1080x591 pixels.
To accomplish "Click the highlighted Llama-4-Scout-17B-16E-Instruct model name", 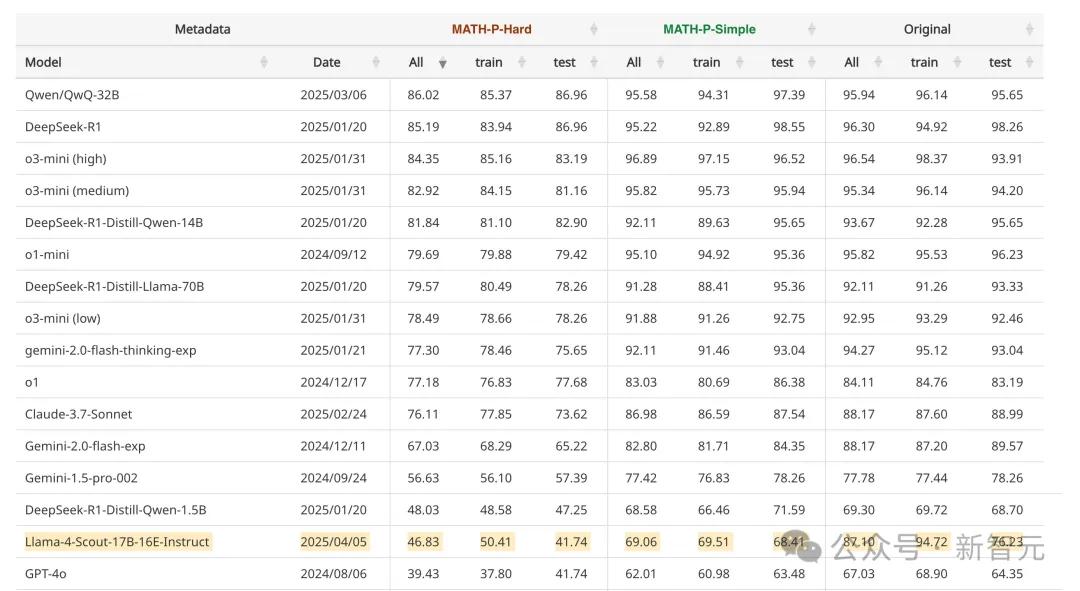I will click(117, 542).
